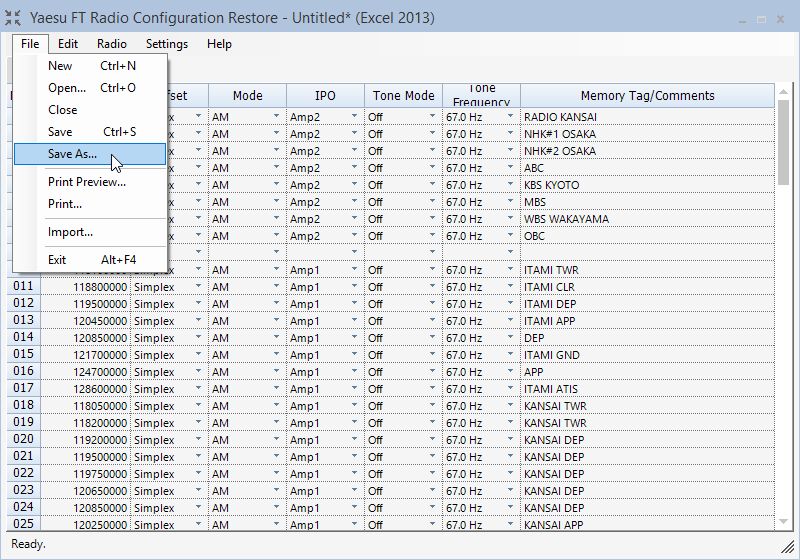Viewport: 800px width, 560px height.
Task: Select Import... in the File menu
Action: pyautogui.click(x=90, y=232)
